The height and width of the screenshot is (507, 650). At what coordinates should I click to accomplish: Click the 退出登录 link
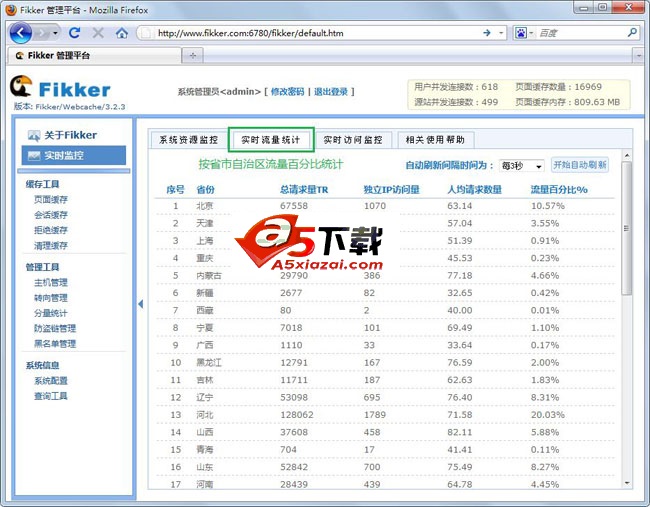pos(330,92)
